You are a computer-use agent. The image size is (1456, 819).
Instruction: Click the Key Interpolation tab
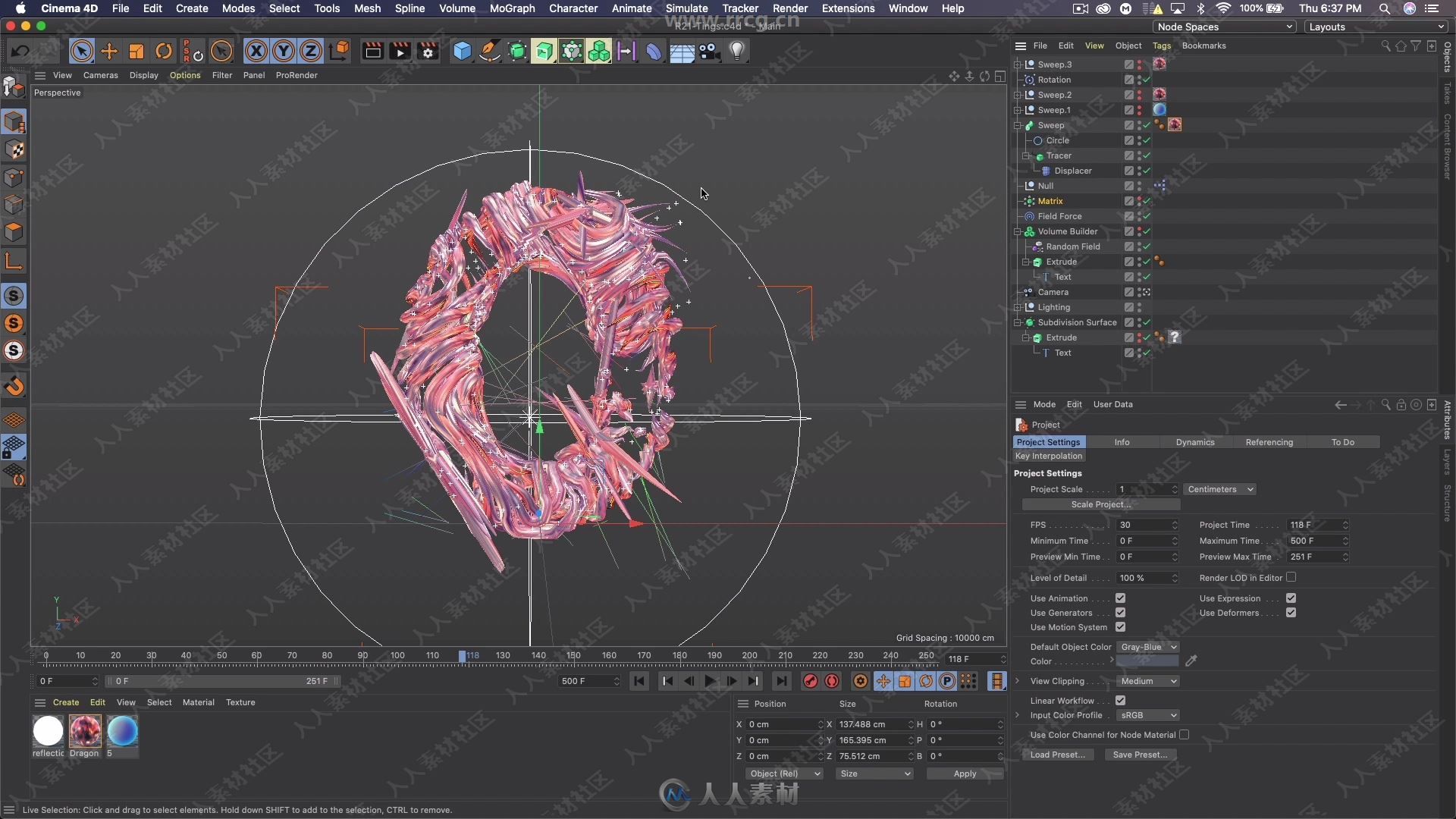[x=1048, y=456]
